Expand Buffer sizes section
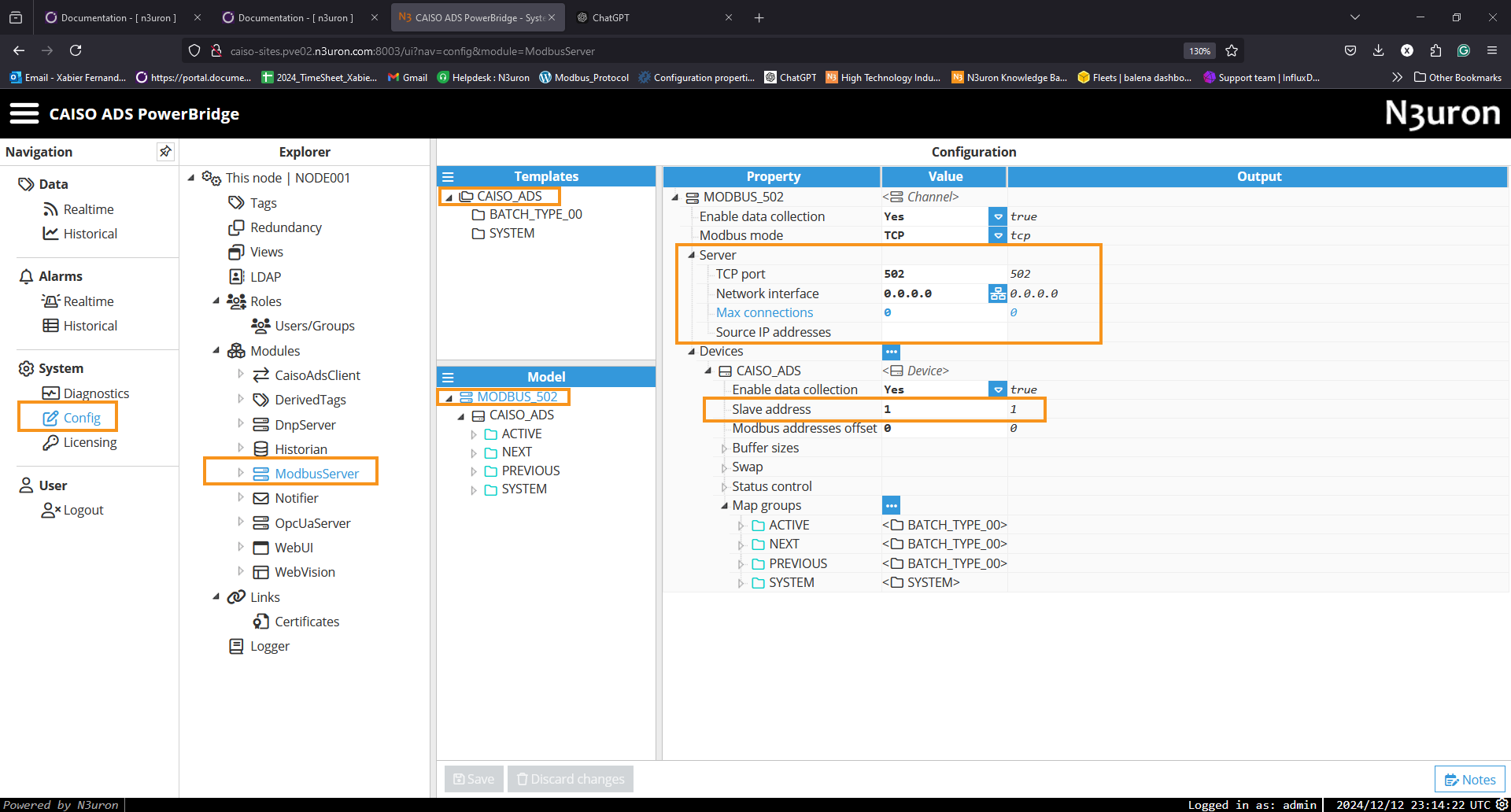This screenshot has width=1511, height=812. tap(724, 448)
